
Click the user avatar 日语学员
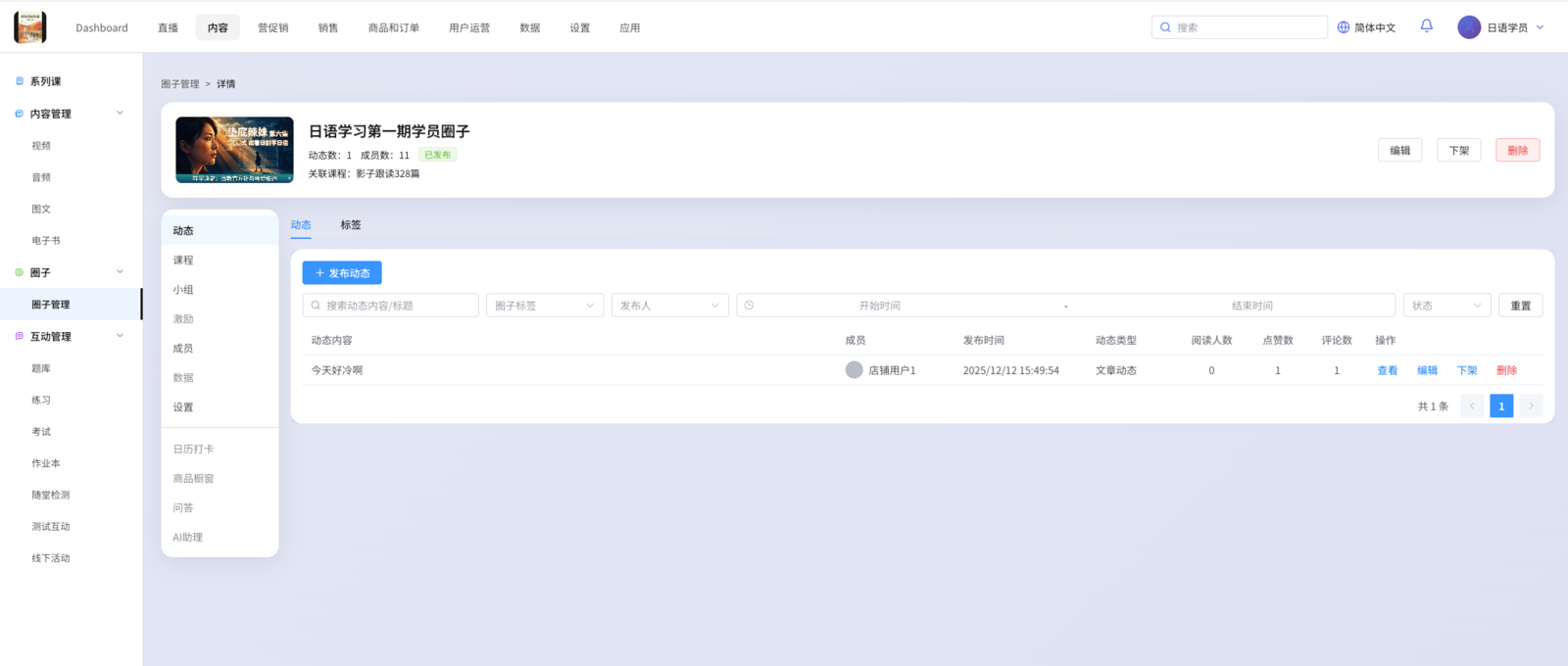click(x=1469, y=27)
